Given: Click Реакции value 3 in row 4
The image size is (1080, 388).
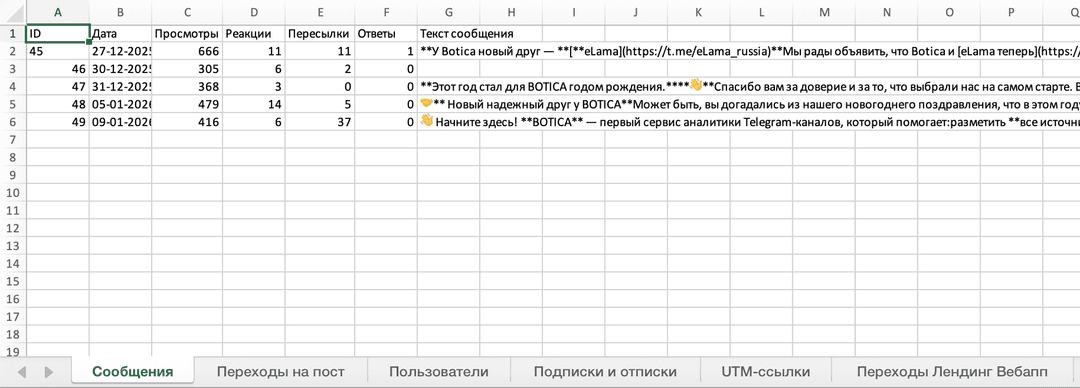Looking at the screenshot, I should [253, 86].
